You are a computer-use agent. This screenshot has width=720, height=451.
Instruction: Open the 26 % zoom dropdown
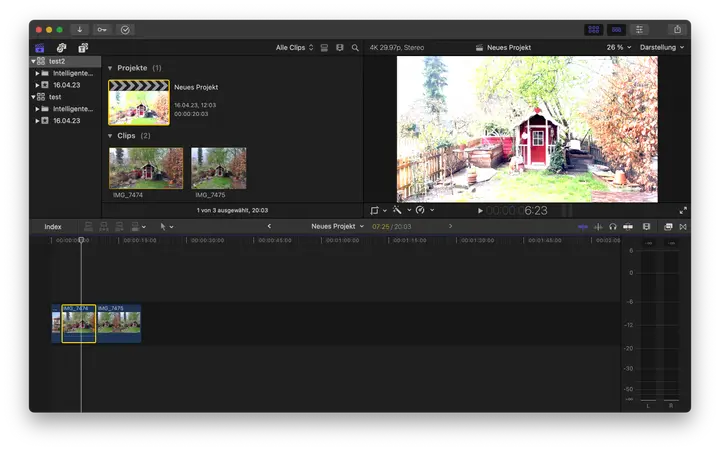pos(617,48)
